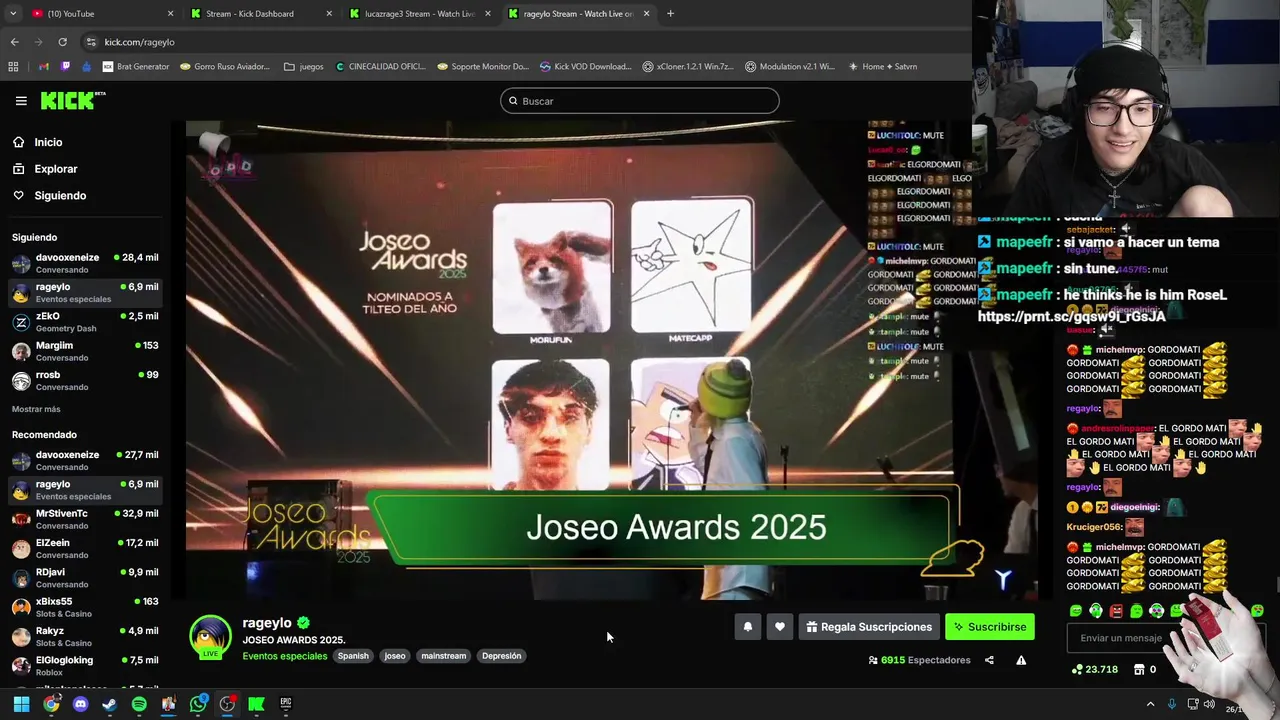Click the green Suscribirse button
The height and width of the screenshot is (720, 1280).
[990, 627]
